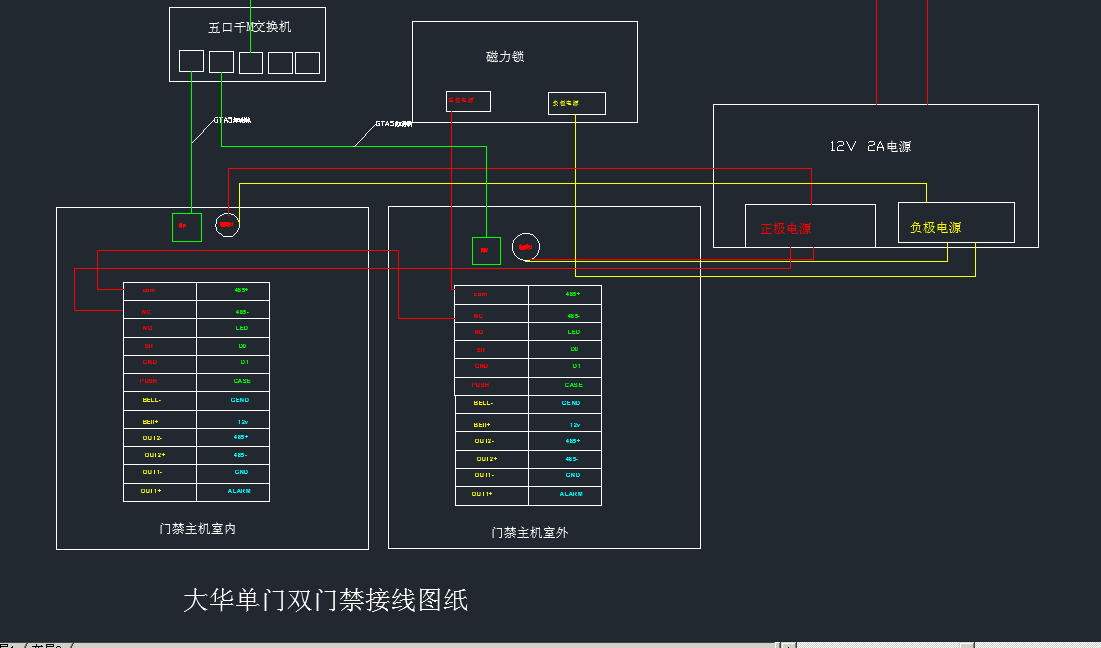Viewport: 1101px width, 648px height.
Task: Select the 门禁主机室外 caption text
Action: [x=530, y=533]
